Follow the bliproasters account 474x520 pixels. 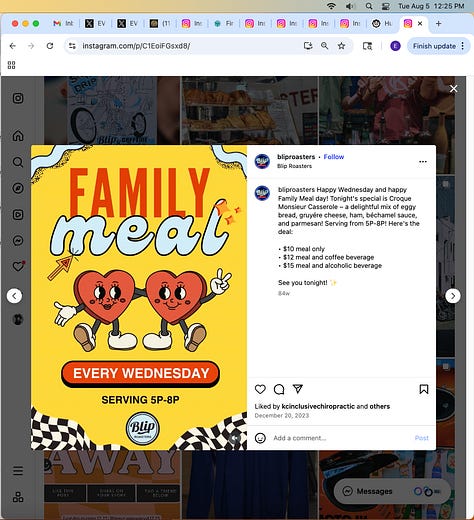334,157
